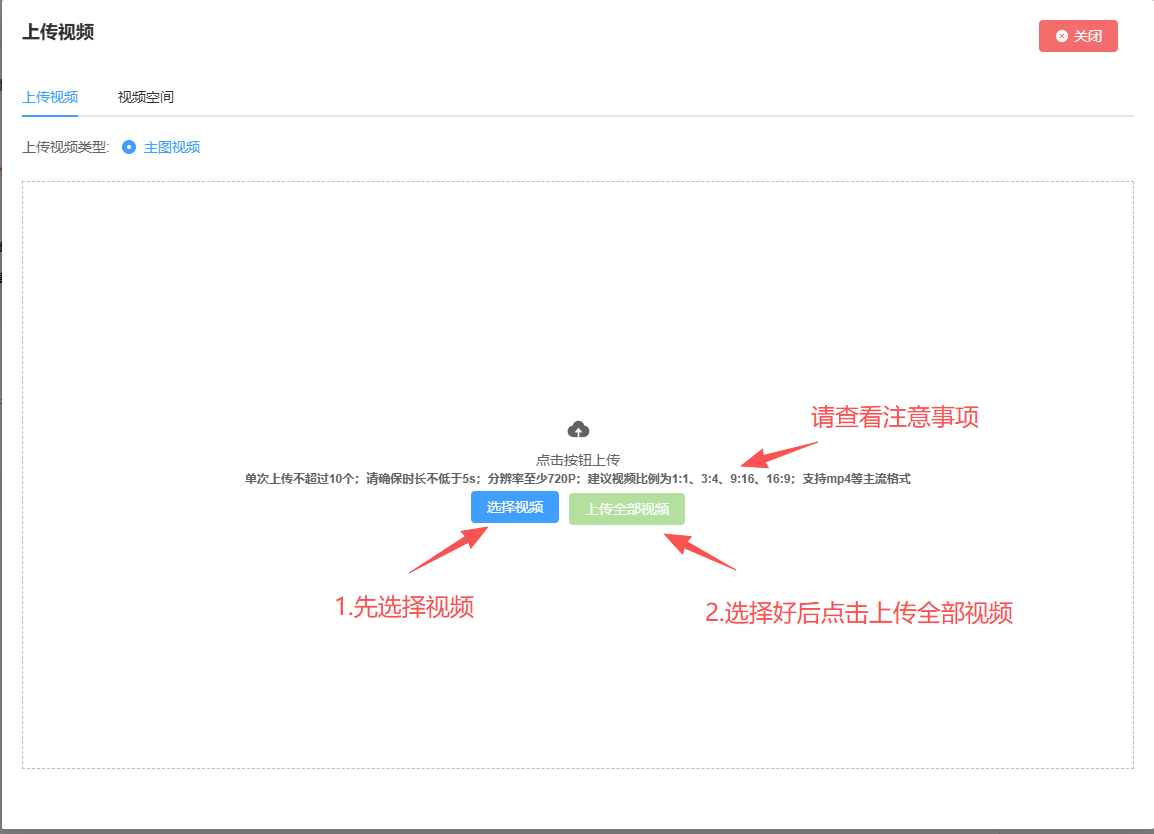Viewport: 1154px width, 834px height.
Task: Click the 点击按钮上传 hint text
Action: tap(578, 460)
